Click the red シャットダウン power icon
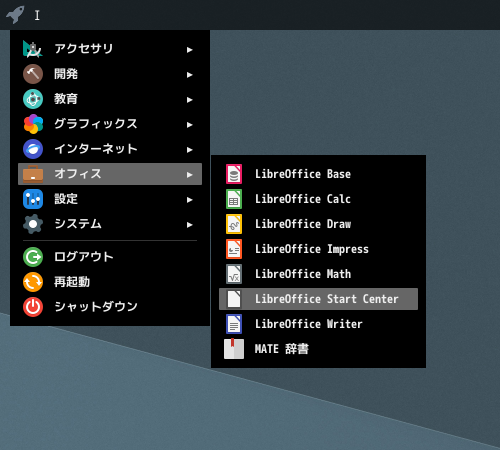This screenshot has width=500, height=450. 33,307
